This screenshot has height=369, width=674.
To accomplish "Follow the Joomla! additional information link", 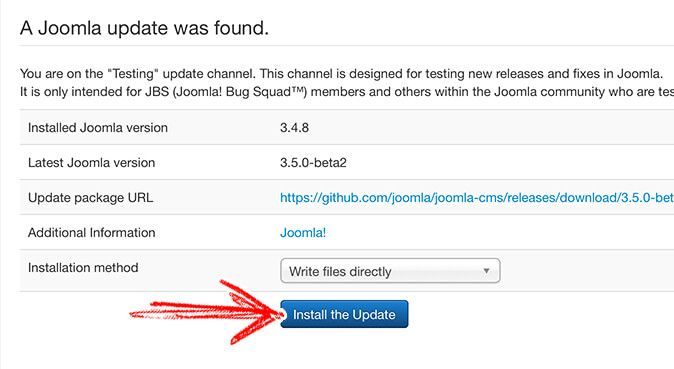I will [x=303, y=232].
